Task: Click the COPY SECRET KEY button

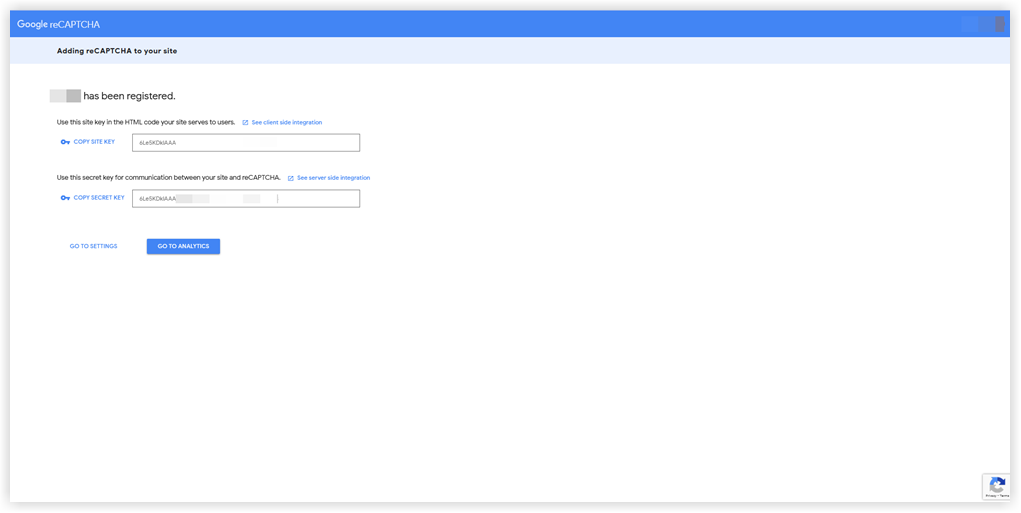Action: 92,198
